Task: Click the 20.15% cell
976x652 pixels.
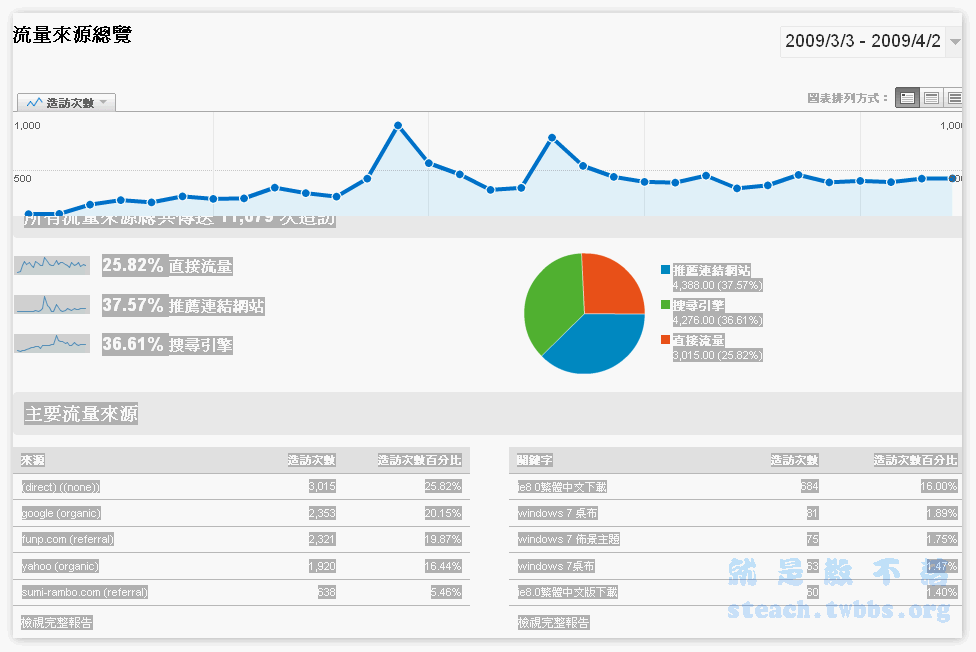Action: tap(443, 513)
